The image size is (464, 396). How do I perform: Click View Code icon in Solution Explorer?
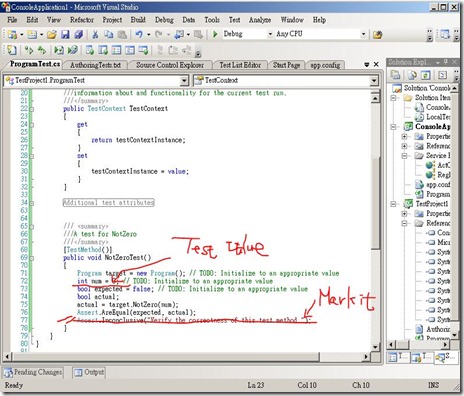[x=442, y=75]
